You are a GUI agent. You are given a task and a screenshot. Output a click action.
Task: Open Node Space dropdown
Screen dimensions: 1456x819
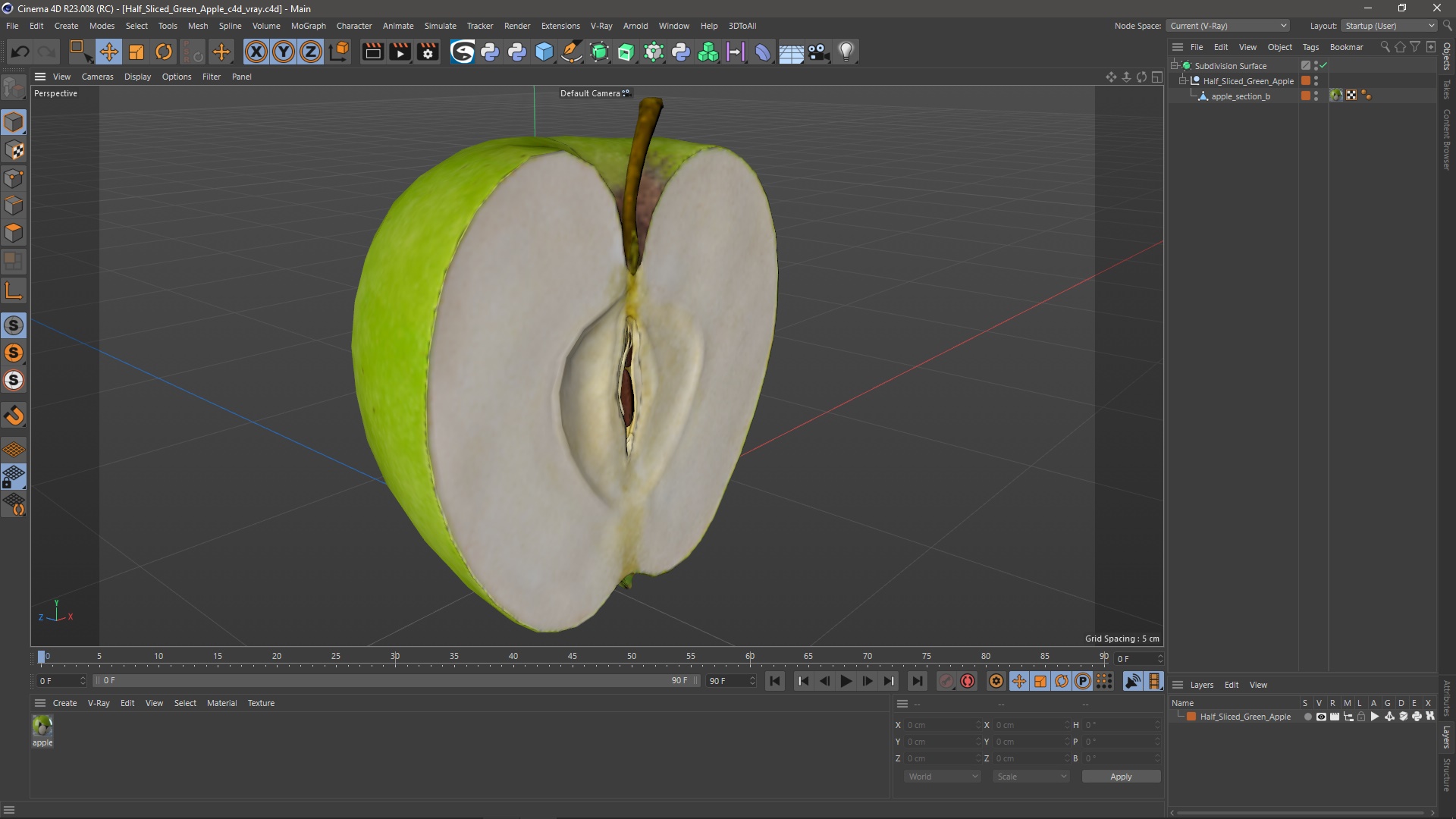tap(1228, 26)
